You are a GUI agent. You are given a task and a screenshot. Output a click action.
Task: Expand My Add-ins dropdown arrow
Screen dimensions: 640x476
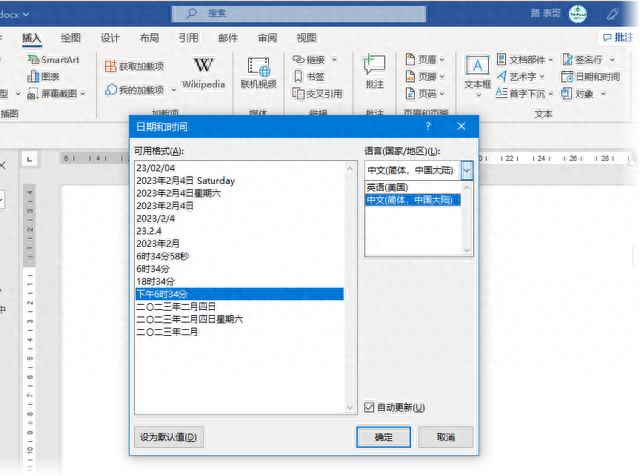173,90
